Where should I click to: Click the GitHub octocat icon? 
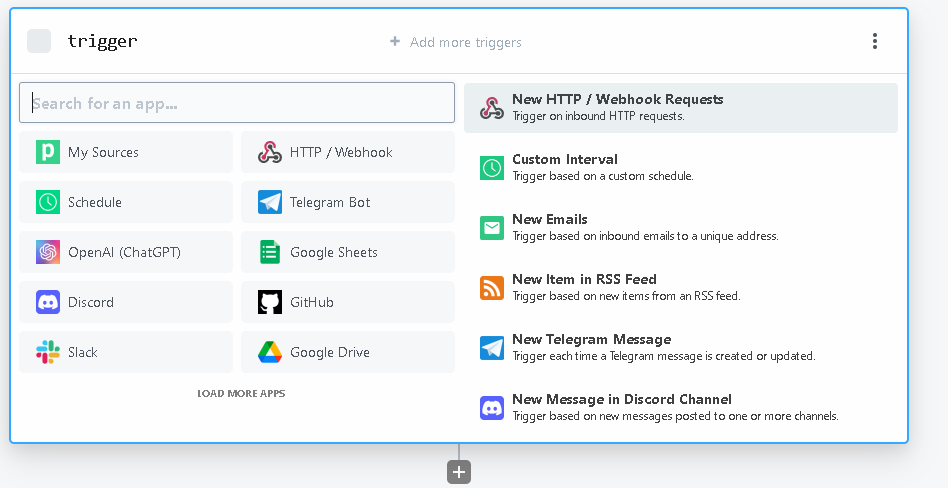point(270,302)
